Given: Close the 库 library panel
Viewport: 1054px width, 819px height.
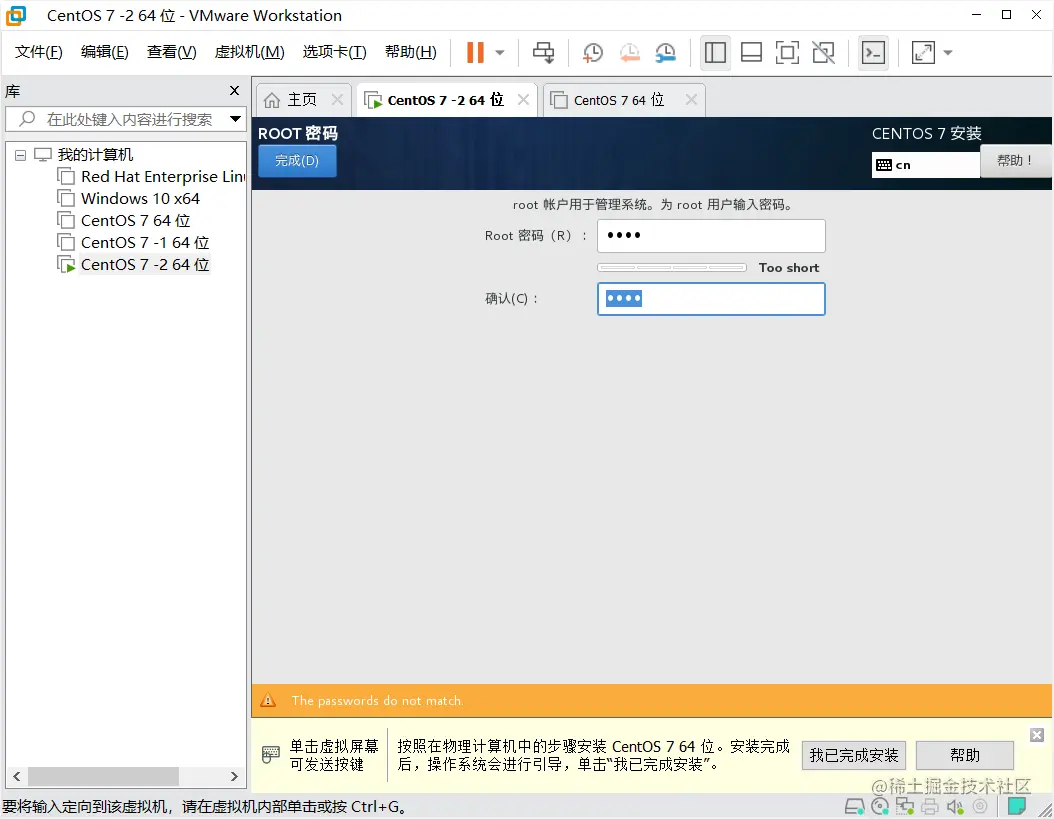Looking at the screenshot, I should pyautogui.click(x=234, y=91).
